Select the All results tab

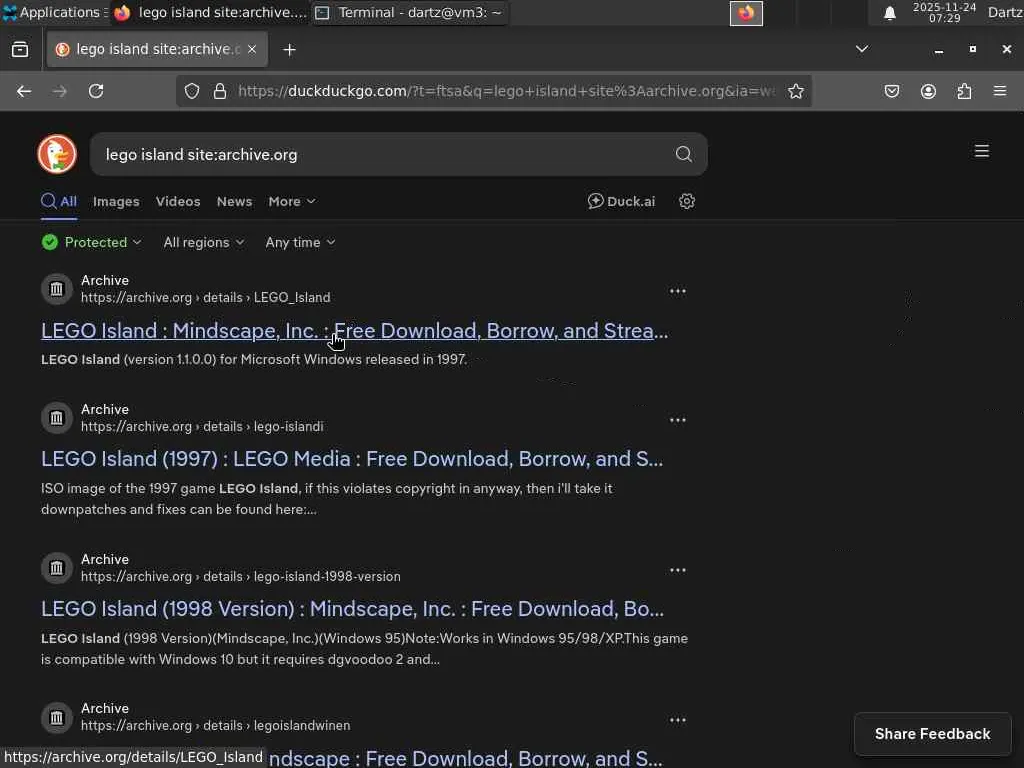coord(59,201)
